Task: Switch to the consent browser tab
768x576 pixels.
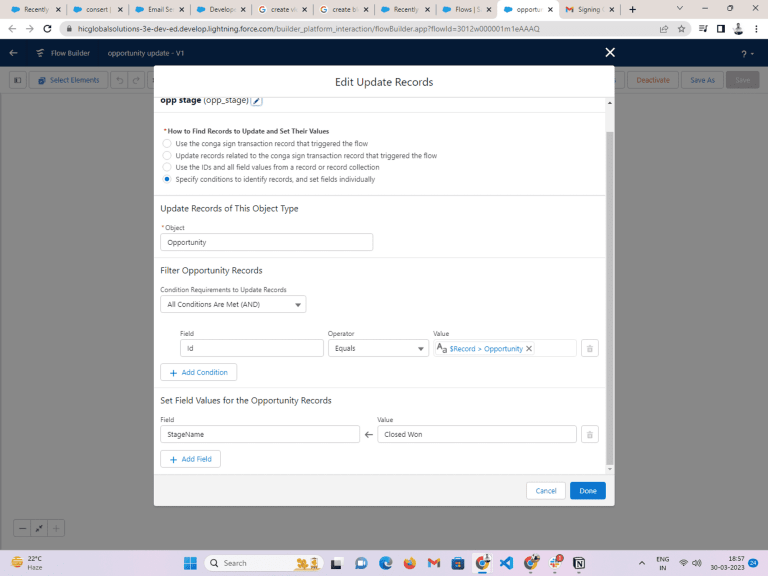Action: coord(97,9)
